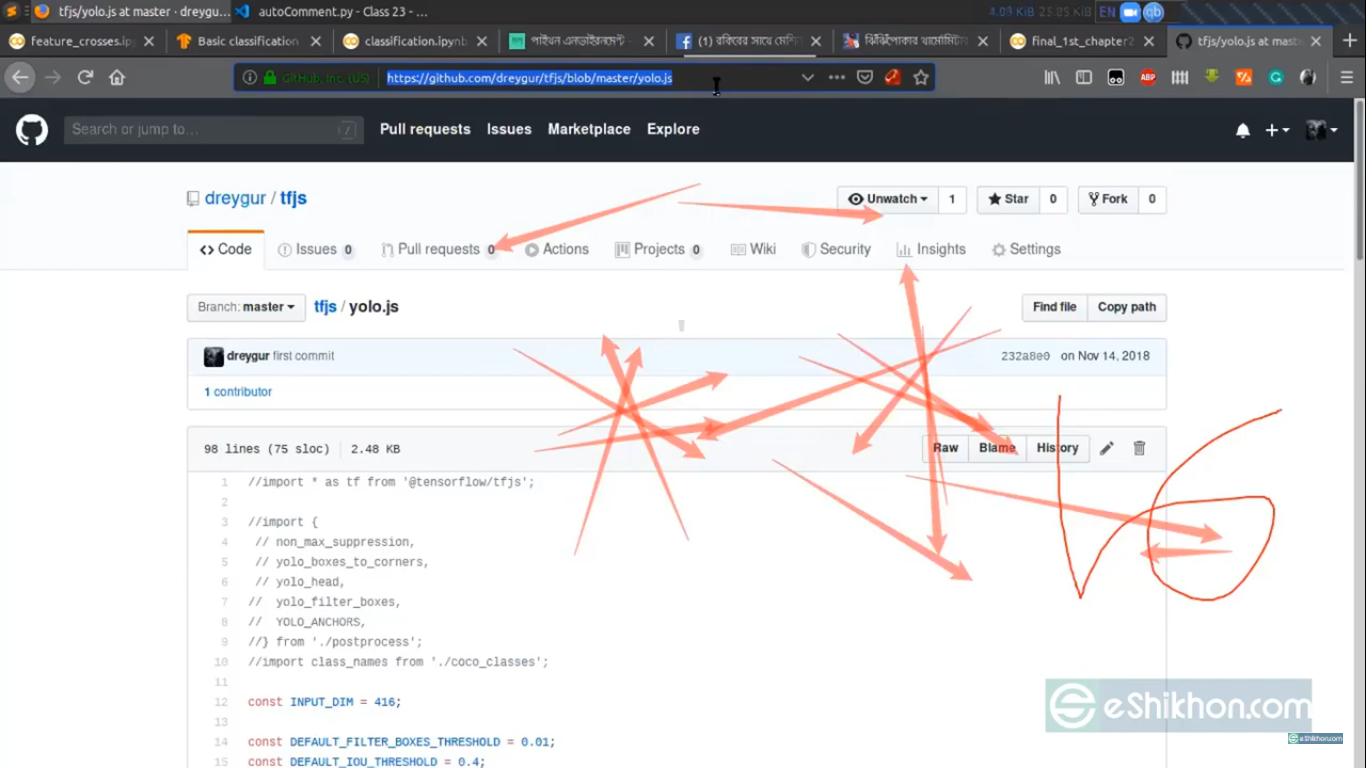Click the Raw button

coord(945,448)
